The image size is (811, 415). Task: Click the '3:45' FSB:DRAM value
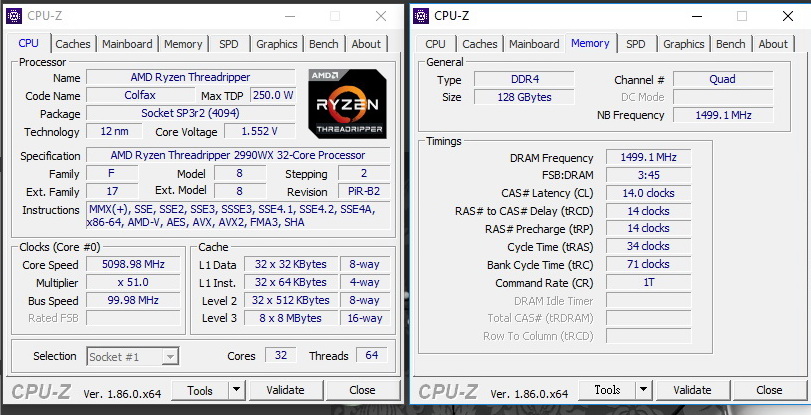649,175
